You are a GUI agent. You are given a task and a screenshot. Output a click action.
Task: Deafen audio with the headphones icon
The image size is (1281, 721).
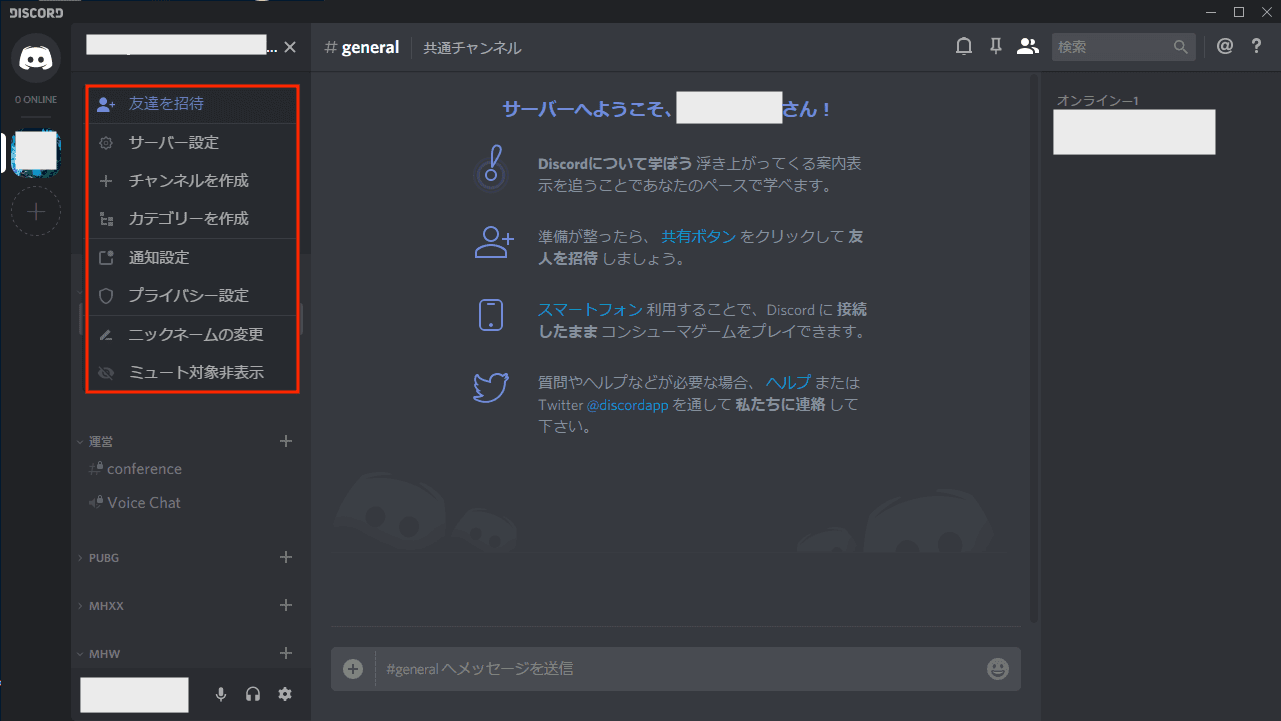pyautogui.click(x=253, y=694)
